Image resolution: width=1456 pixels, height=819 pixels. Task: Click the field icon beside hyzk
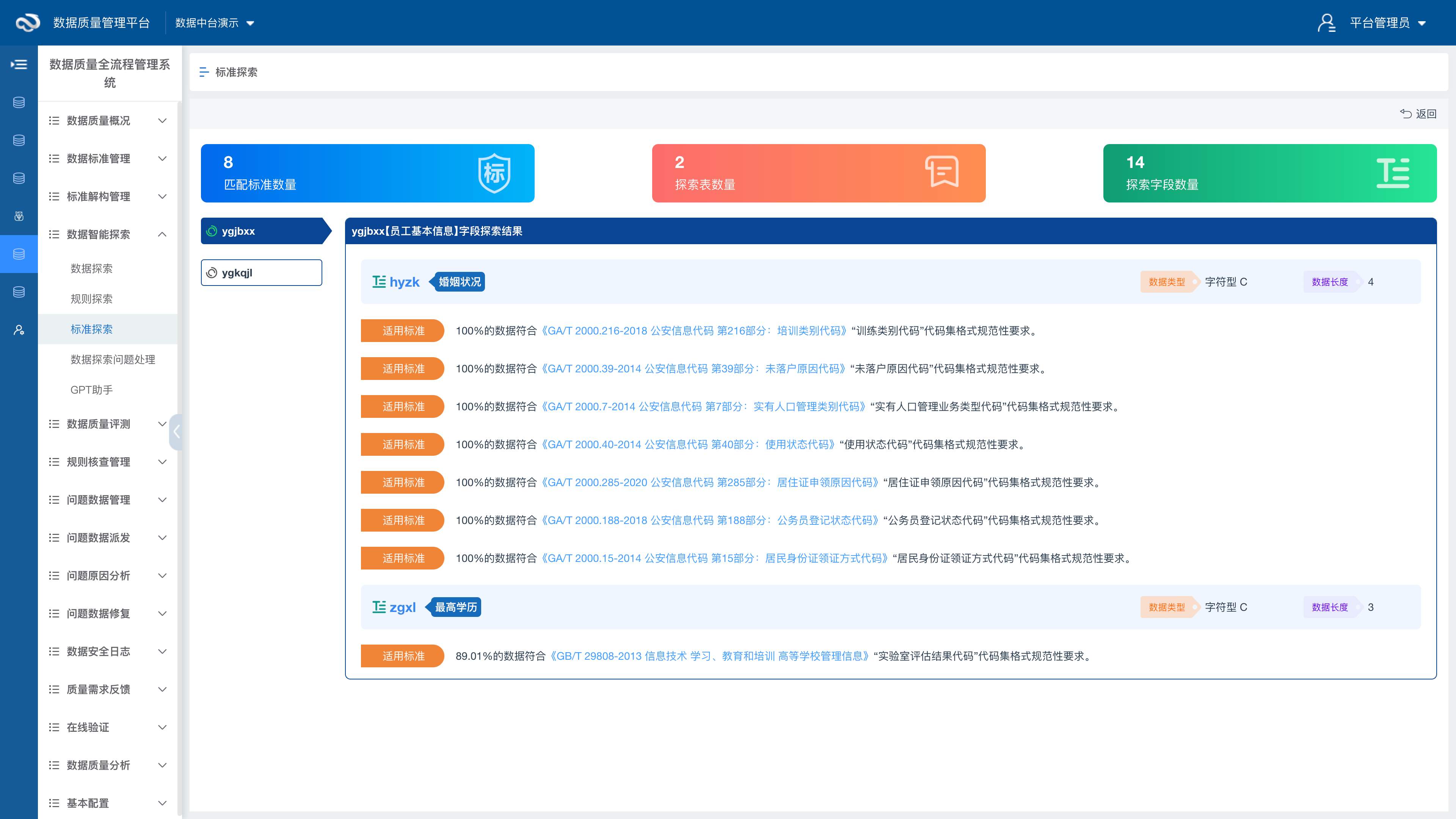click(379, 281)
